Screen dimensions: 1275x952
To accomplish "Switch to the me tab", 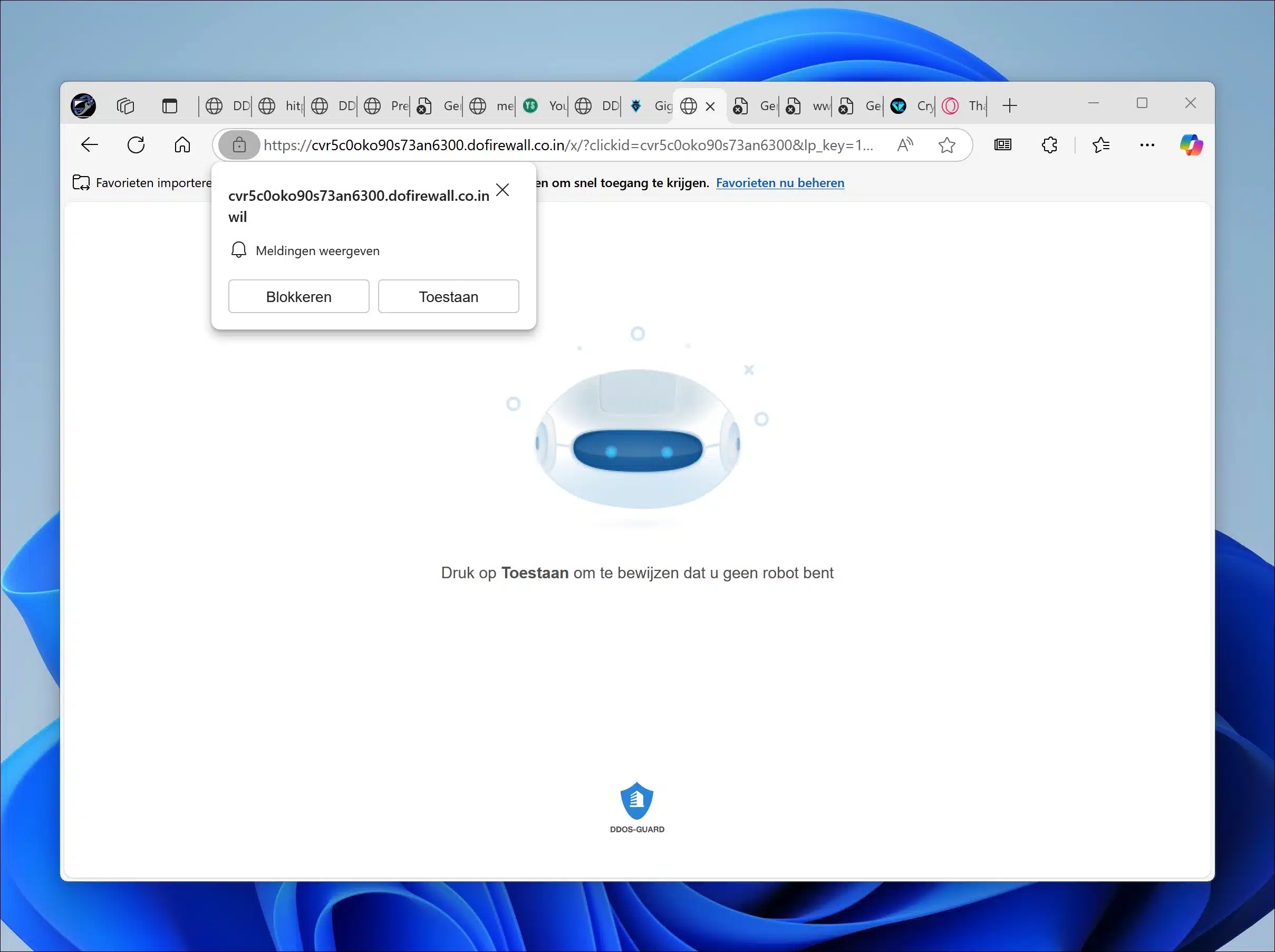I will 491,106.
